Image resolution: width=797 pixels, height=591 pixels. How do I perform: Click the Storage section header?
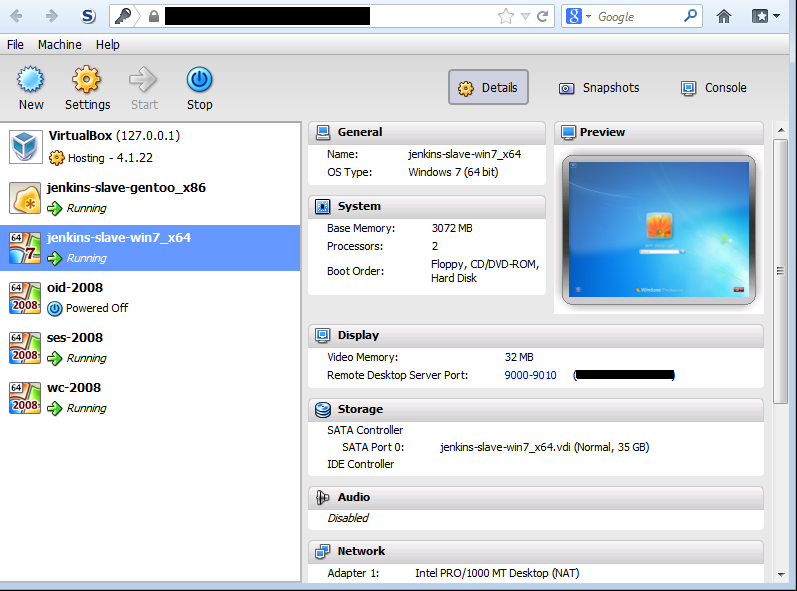click(x=536, y=410)
